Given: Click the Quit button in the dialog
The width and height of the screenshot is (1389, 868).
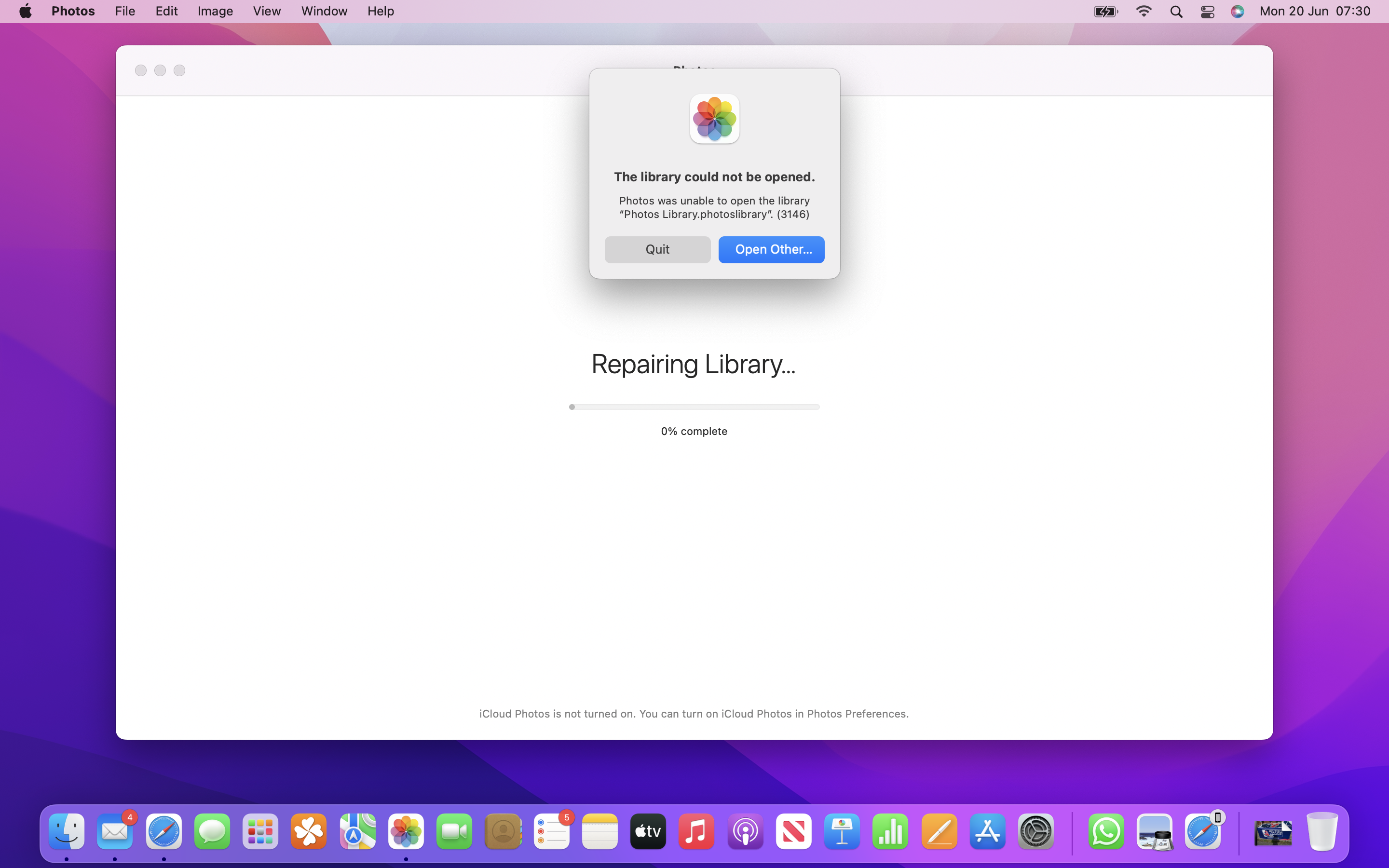Looking at the screenshot, I should click(x=657, y=249).
